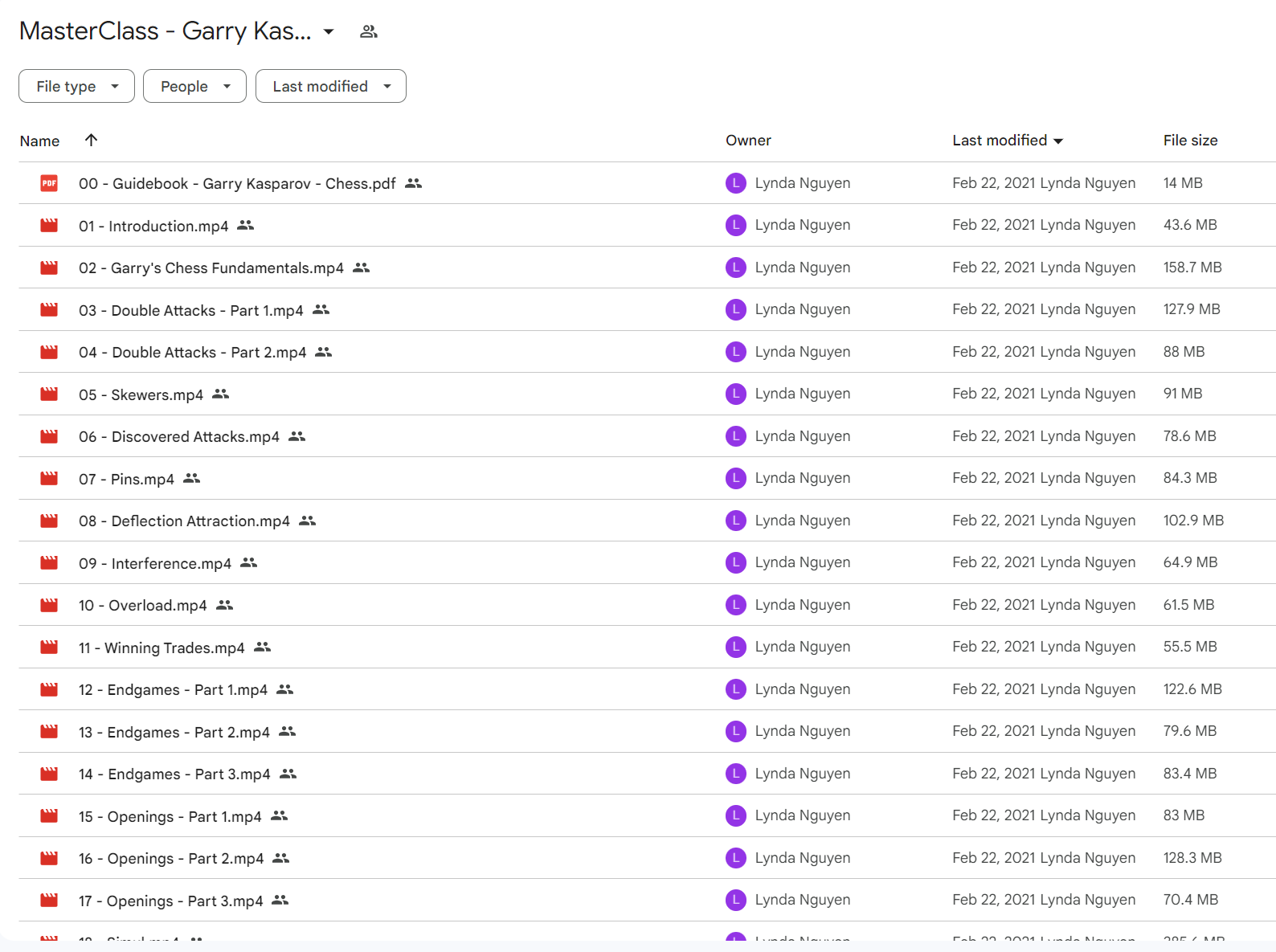
Task: Open the People filter dropdown
Action: (x=194, y=86)
